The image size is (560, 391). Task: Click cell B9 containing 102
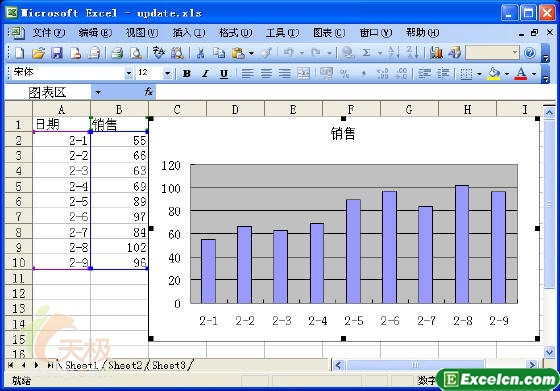(119, 247)
